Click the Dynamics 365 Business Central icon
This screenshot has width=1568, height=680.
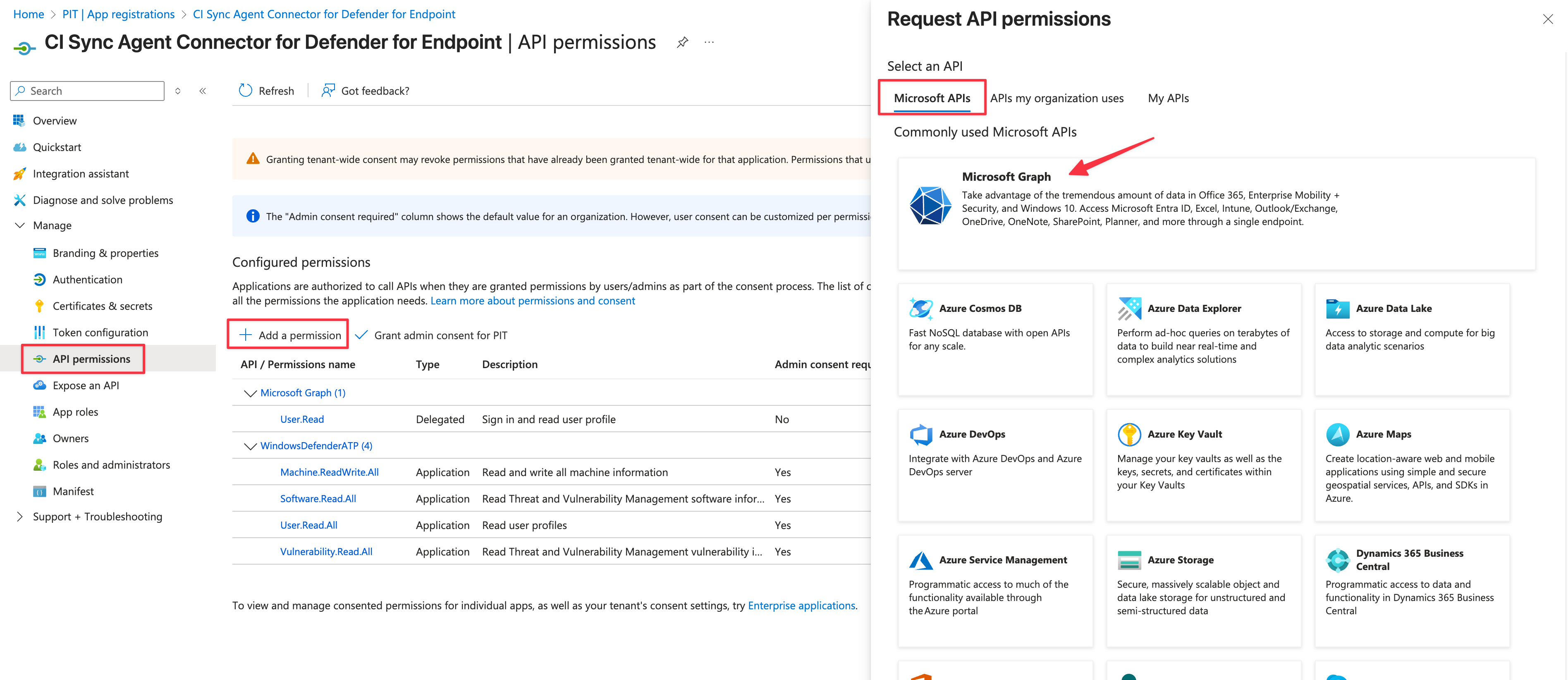click(1337, 560)
